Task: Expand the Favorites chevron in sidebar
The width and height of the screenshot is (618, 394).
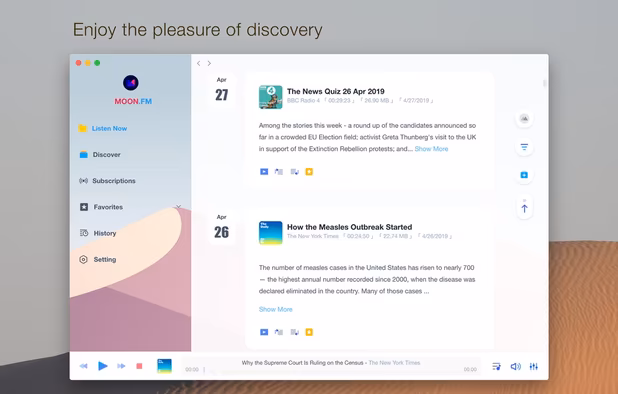Action: 178,206
